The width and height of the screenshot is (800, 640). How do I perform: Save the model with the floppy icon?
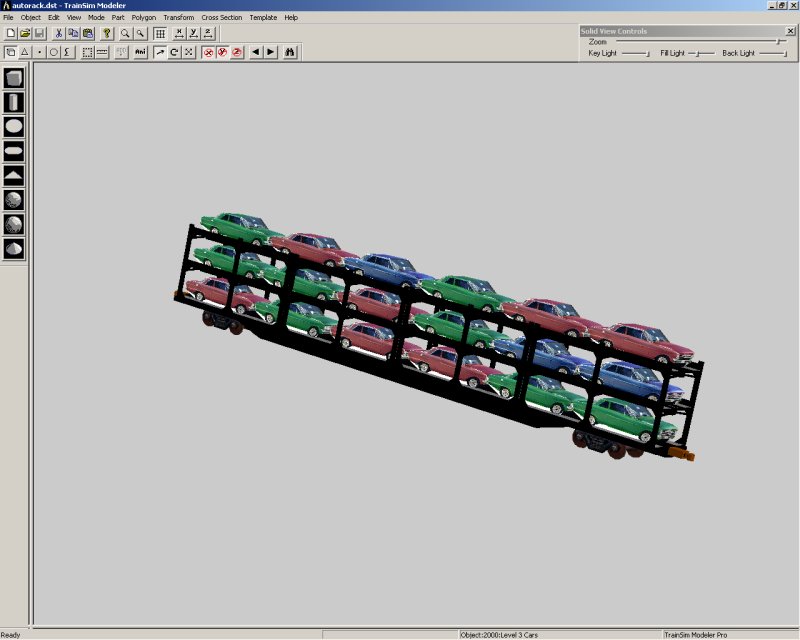pos(39,34)
